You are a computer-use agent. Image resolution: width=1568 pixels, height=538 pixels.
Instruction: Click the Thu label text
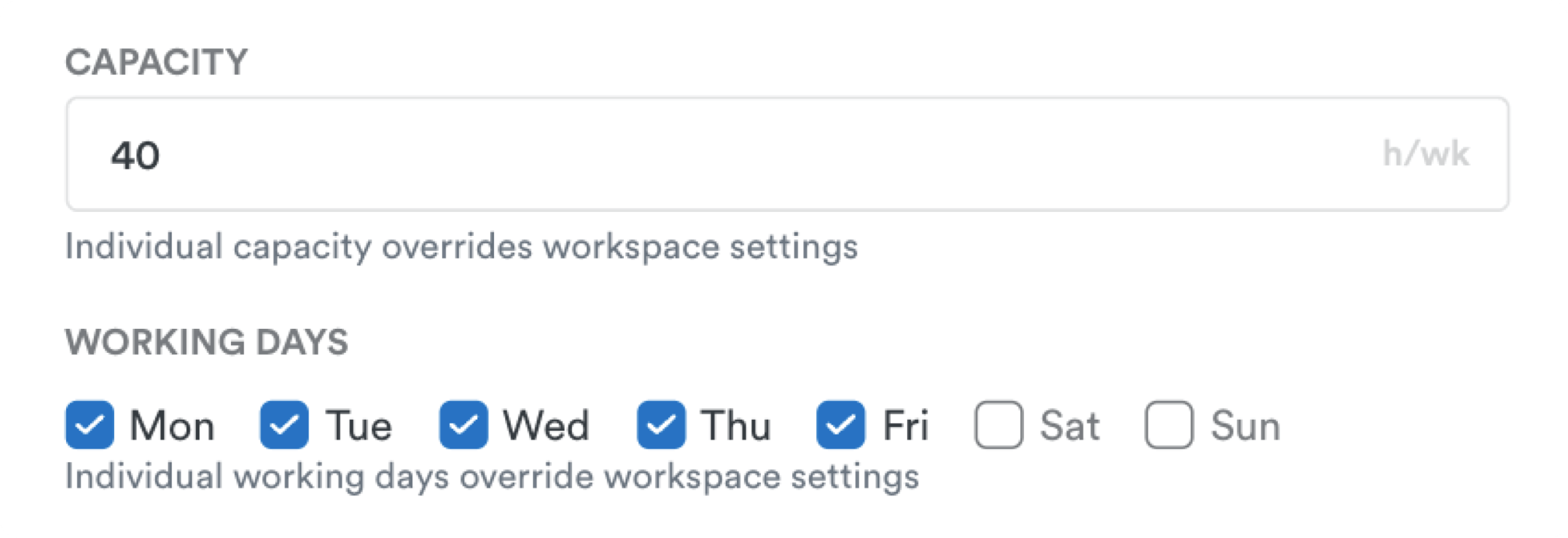pos(735,425)
